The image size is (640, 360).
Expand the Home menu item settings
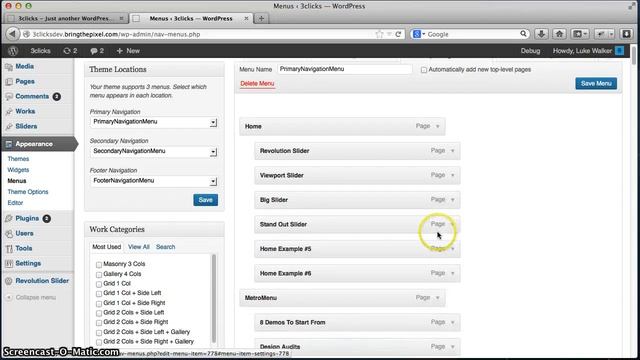(438, 127)
